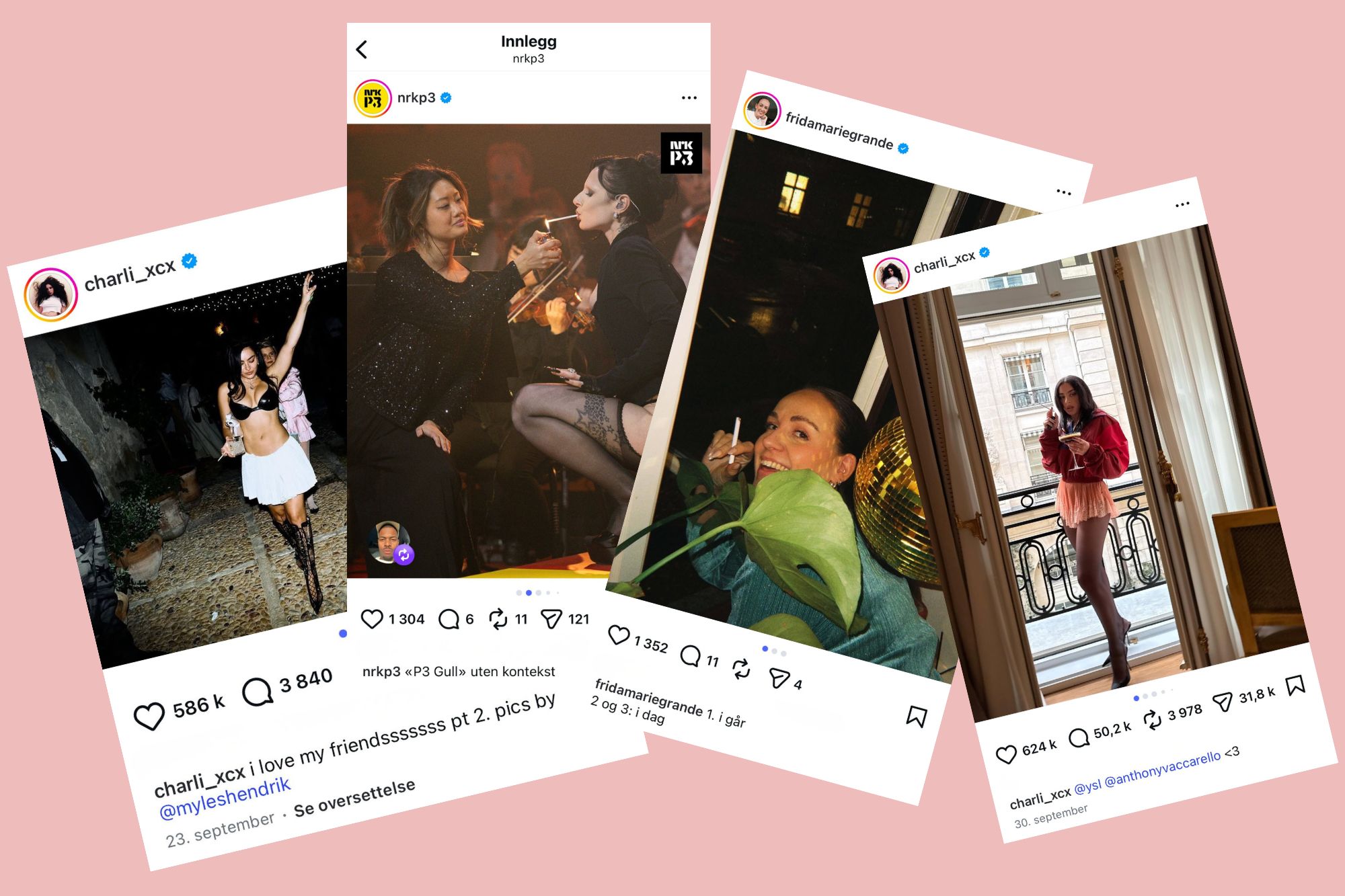The image size is (1345, 896).
Task: Open more options on fridamariegrande post
Action: pyautogui.click(x=1064, y=192)
